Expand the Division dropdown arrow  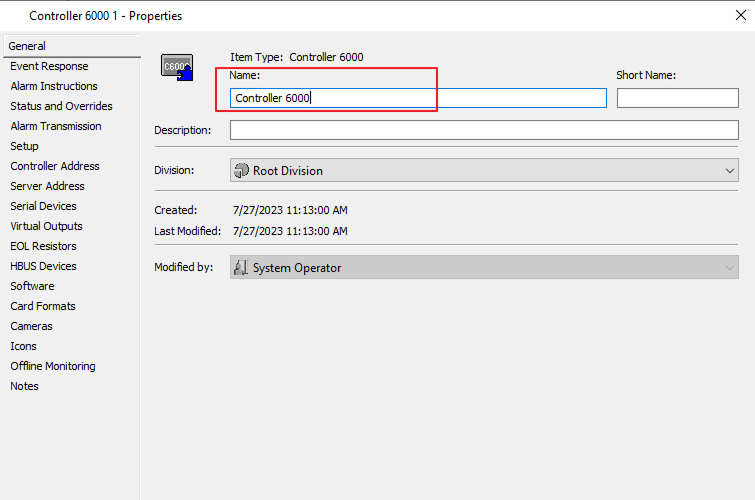pos(729,171)
